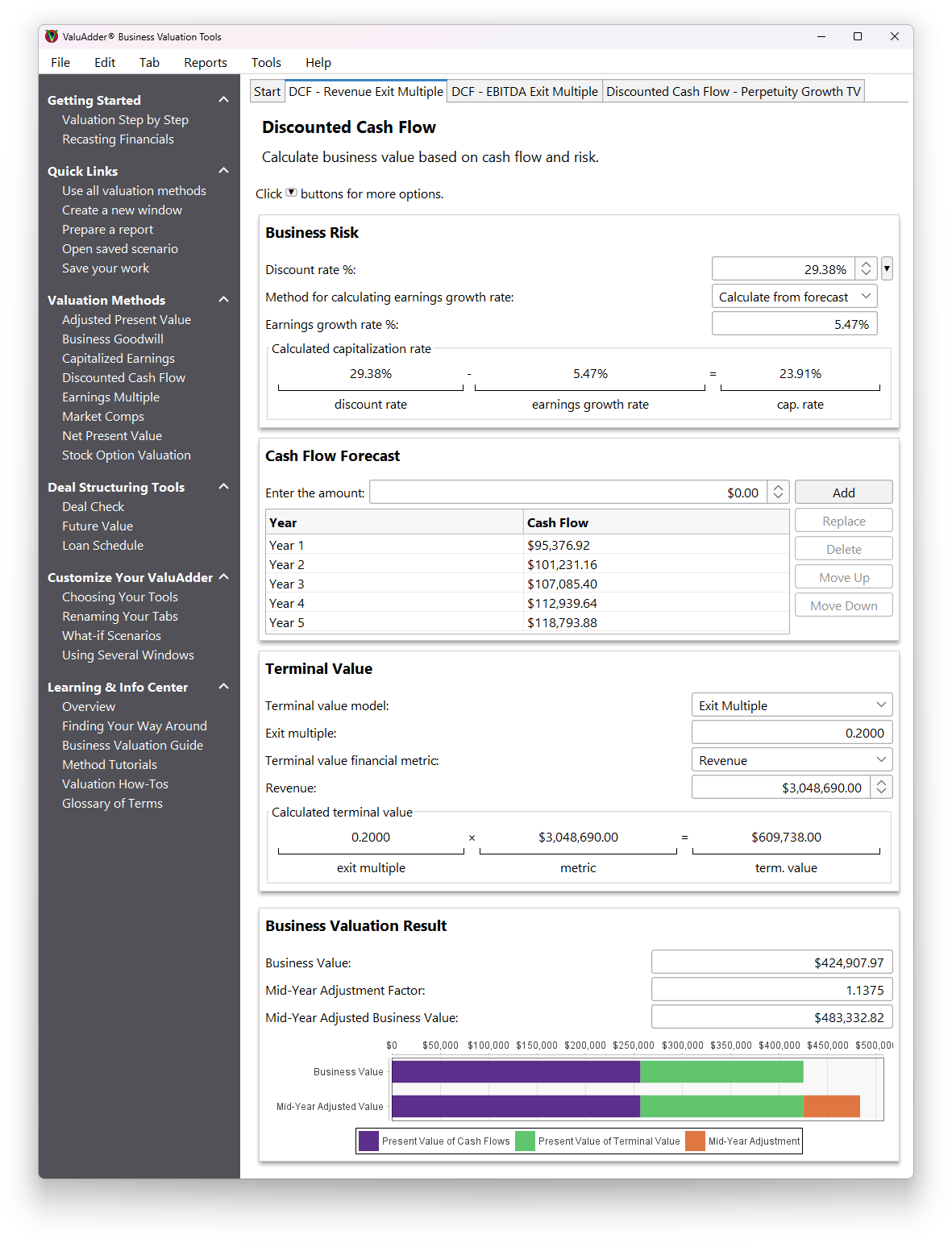Open Earnings Multiple method
This screenshot has height=1243, width=952.
[110, 397]
